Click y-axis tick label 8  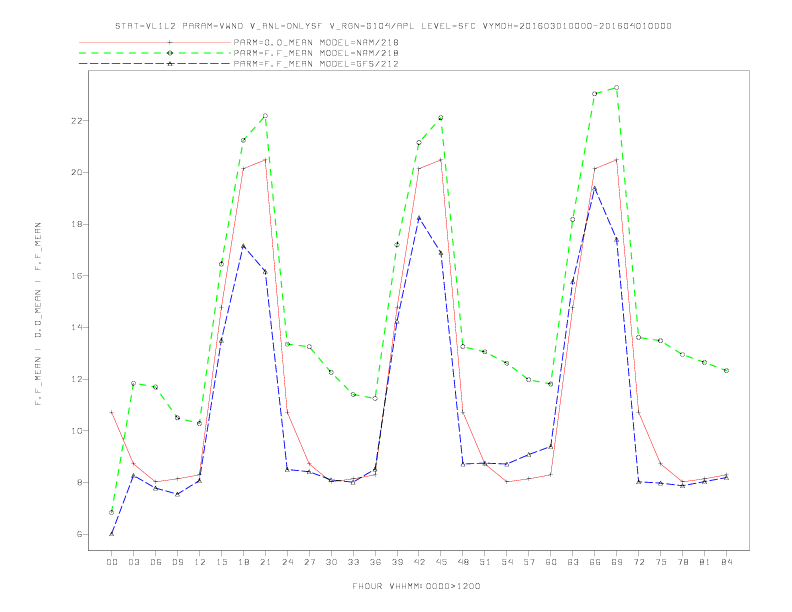[x=80, y=482]
